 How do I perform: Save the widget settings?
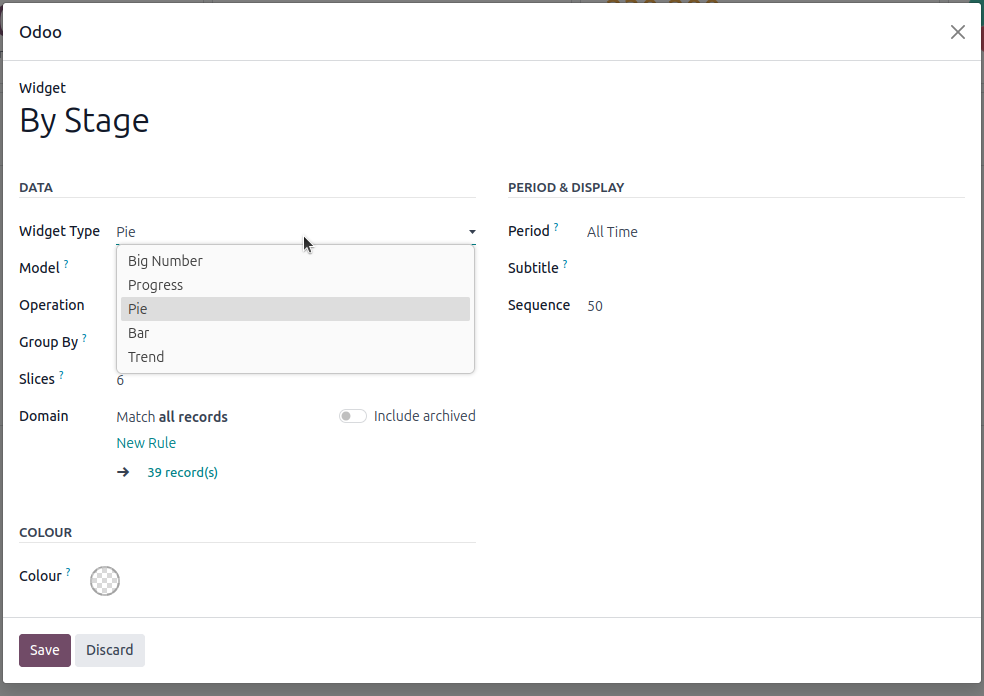tap(45, 650)
